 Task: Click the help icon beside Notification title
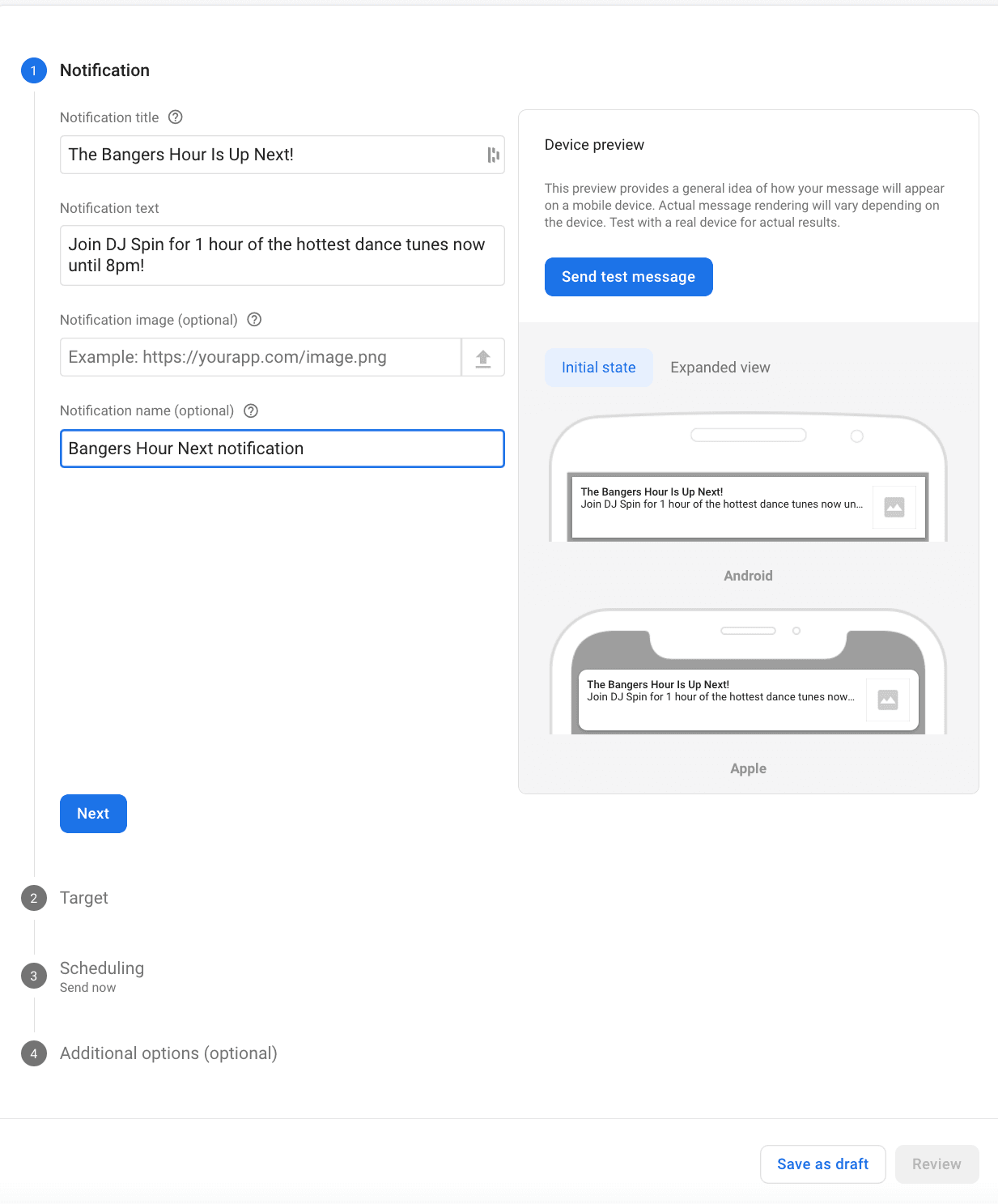coord(176,117)
